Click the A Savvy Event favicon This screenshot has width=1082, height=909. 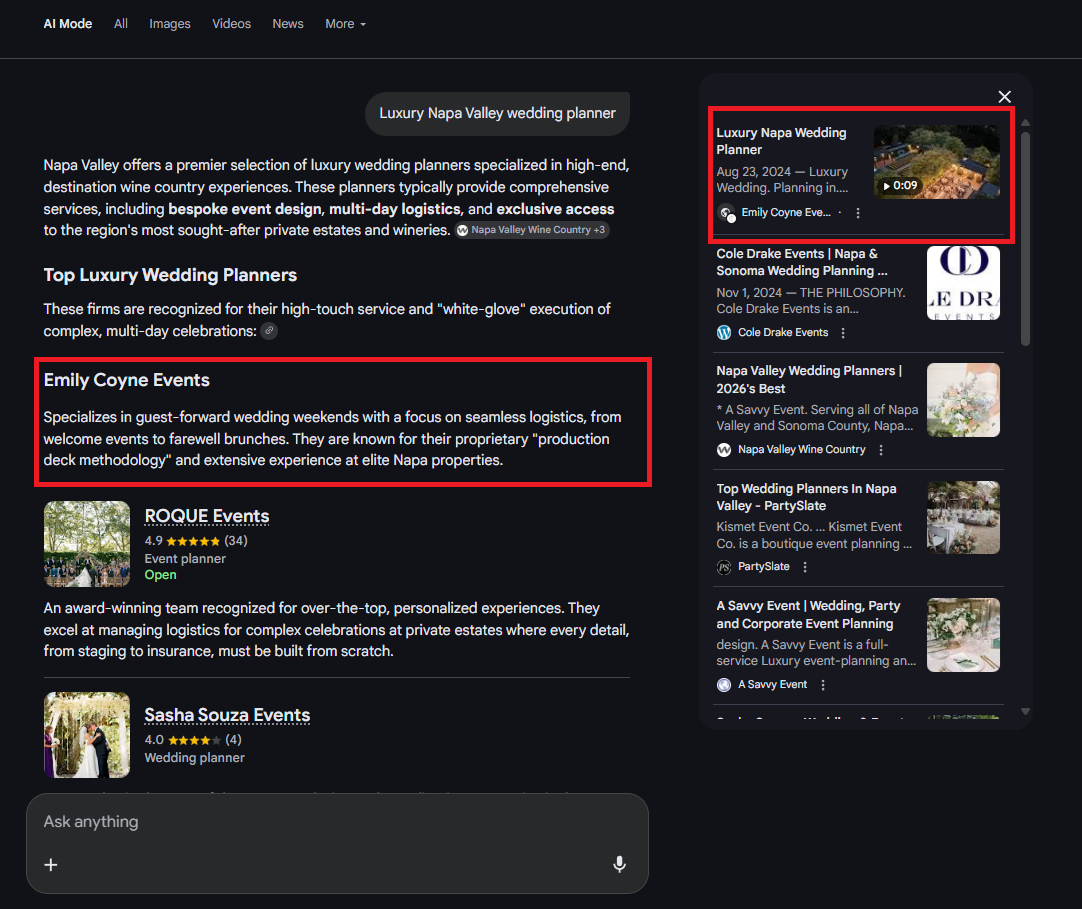click(x=724, y=685)
